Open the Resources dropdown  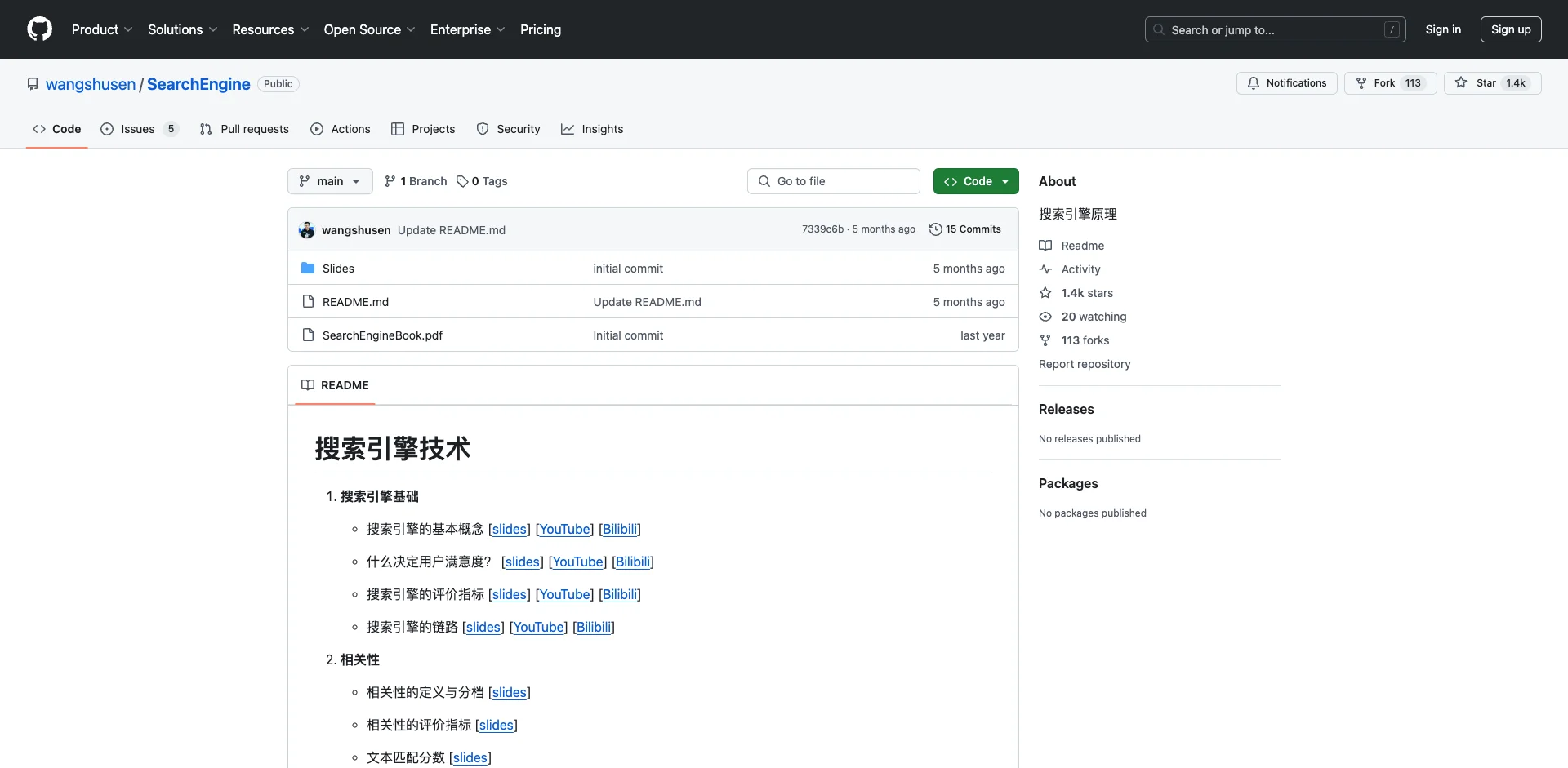tap(270, 29)
